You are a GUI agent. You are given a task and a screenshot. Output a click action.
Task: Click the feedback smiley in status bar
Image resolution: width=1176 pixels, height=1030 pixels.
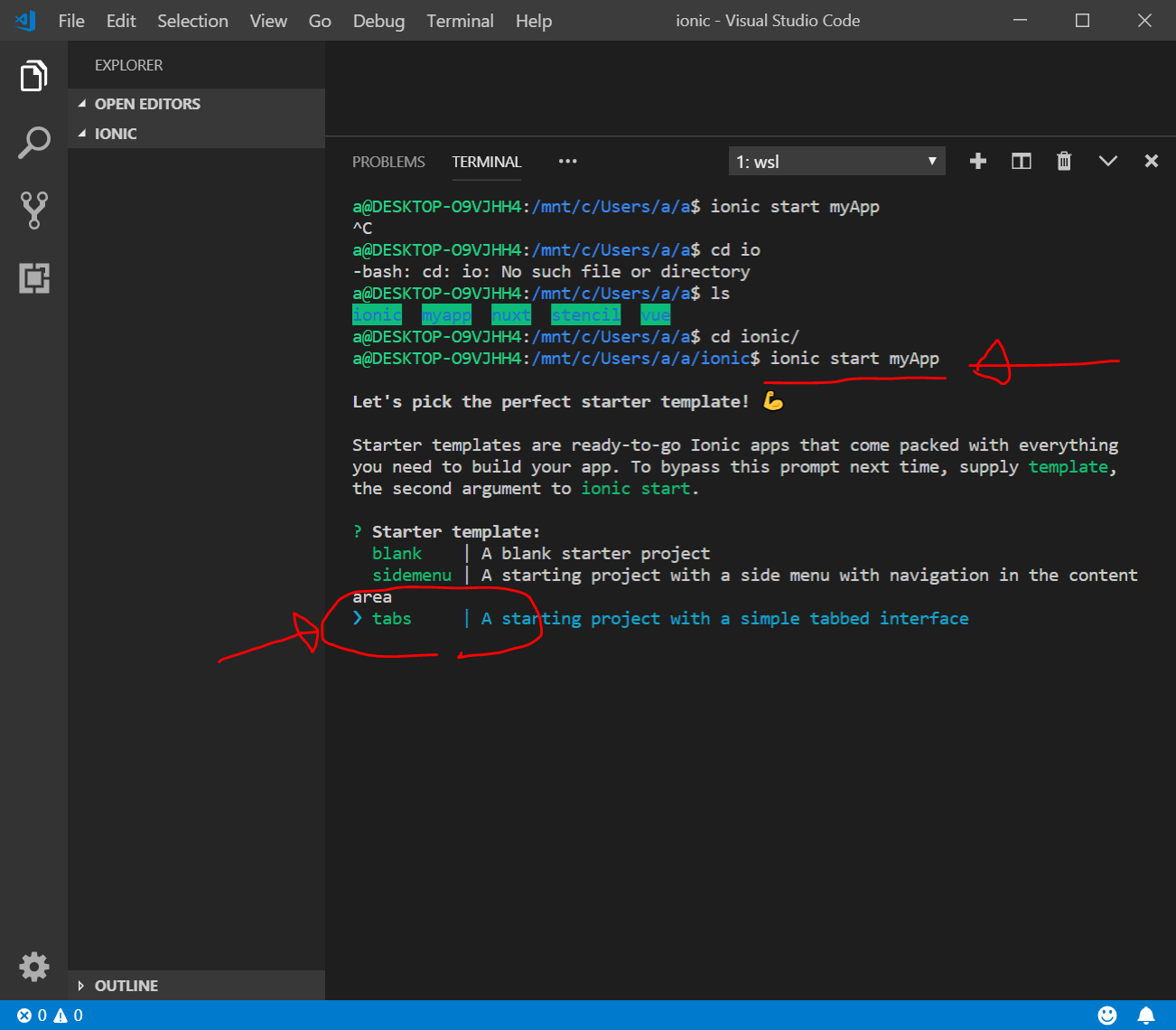(x=1106, y=1015)
